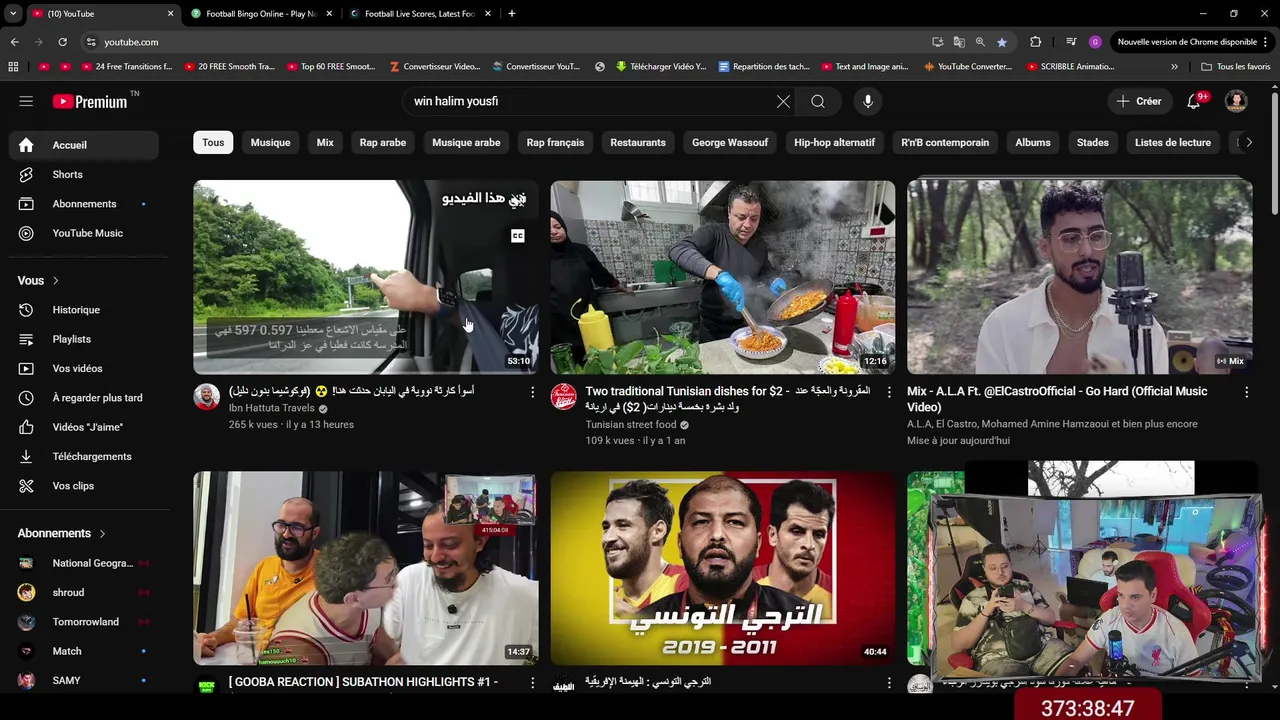The image size is (1280, 720).
Task: Open a new Chrome tab
Action: (x=512, y=14)
